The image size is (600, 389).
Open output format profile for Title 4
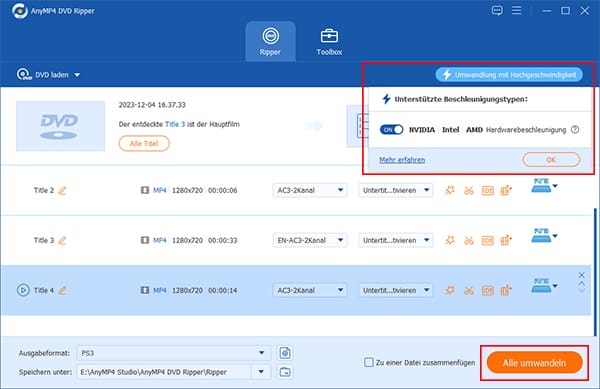click(544, 286)
